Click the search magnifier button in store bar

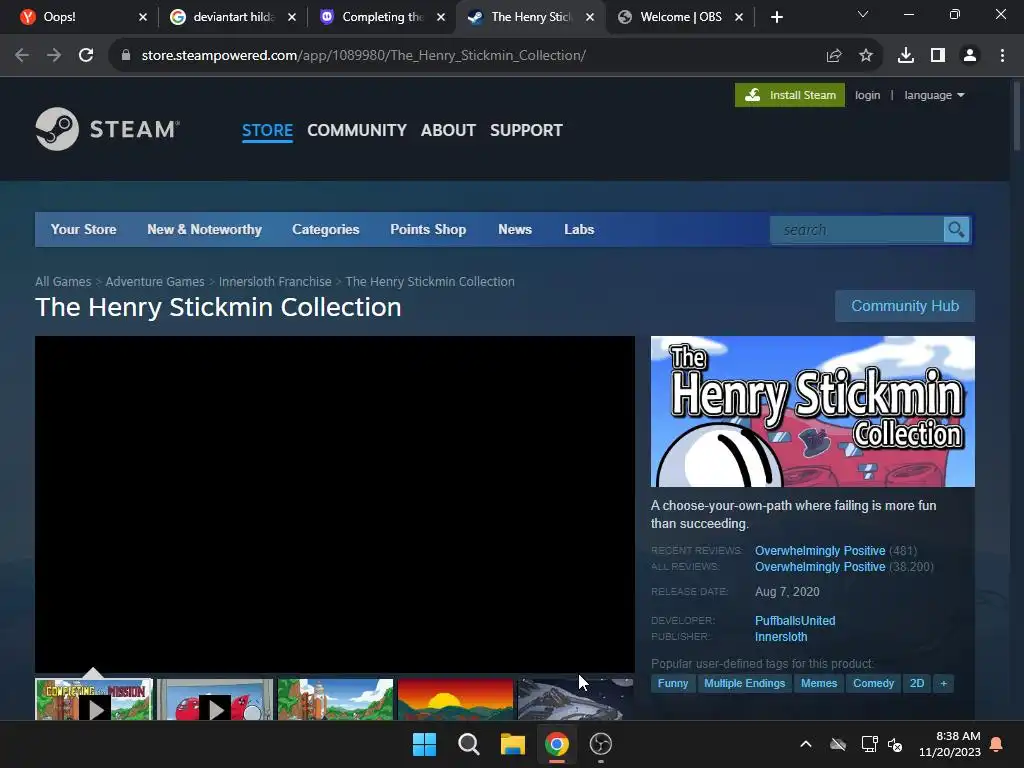[956, 230]
